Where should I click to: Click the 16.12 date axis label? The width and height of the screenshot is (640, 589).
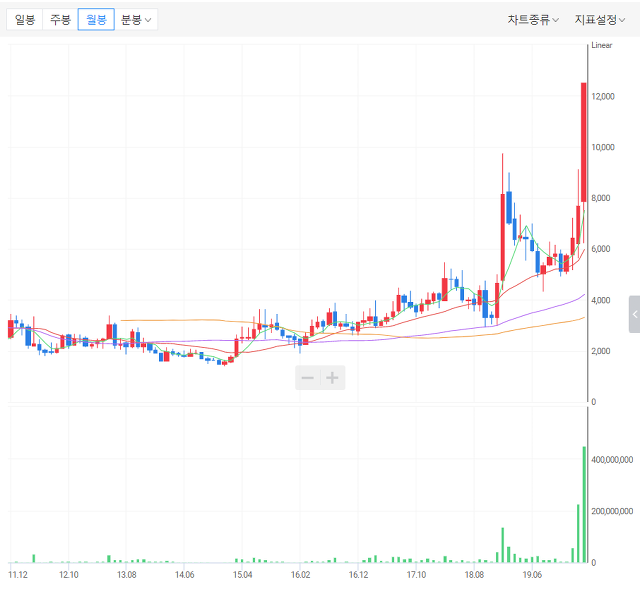pos(358,575)
